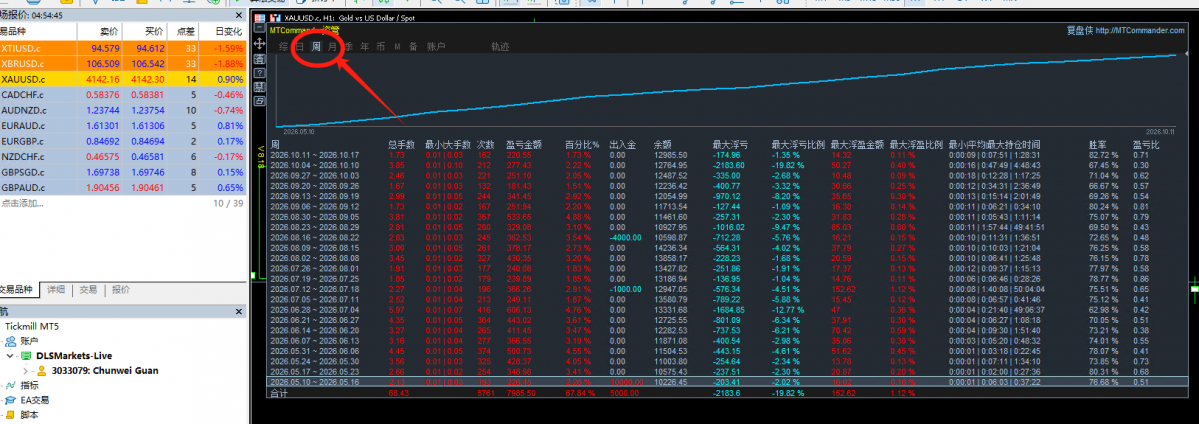The image size is (1199, 424).
Task: Click the 胜率 column header
Action: pos(1097,144)
